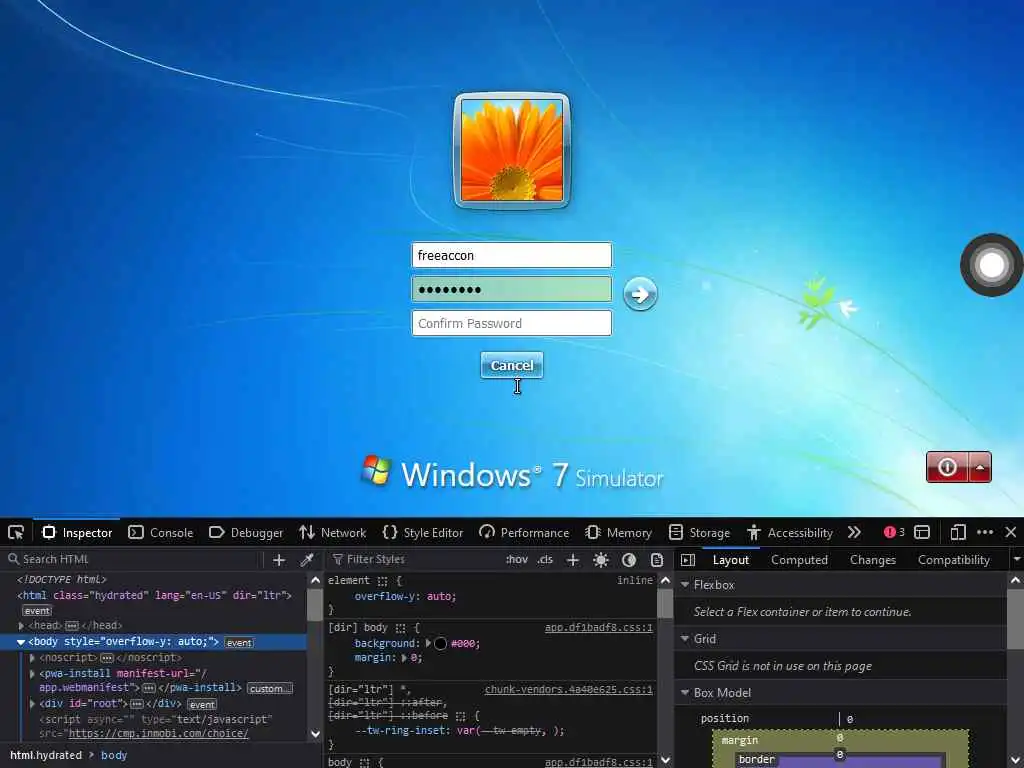
Task: Open the app.df1badf8.css:1 link for [dir] body
Action: click(599, 628)
